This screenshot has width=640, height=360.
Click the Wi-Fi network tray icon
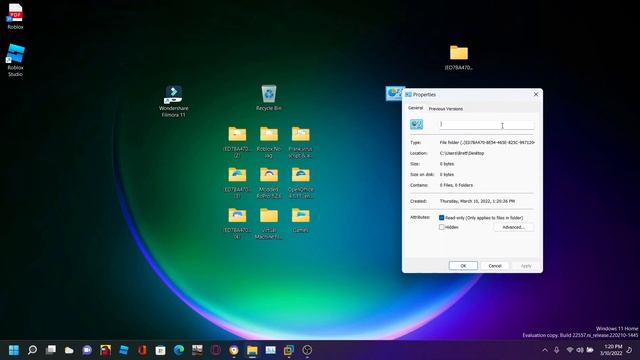(x=570, y=350)
